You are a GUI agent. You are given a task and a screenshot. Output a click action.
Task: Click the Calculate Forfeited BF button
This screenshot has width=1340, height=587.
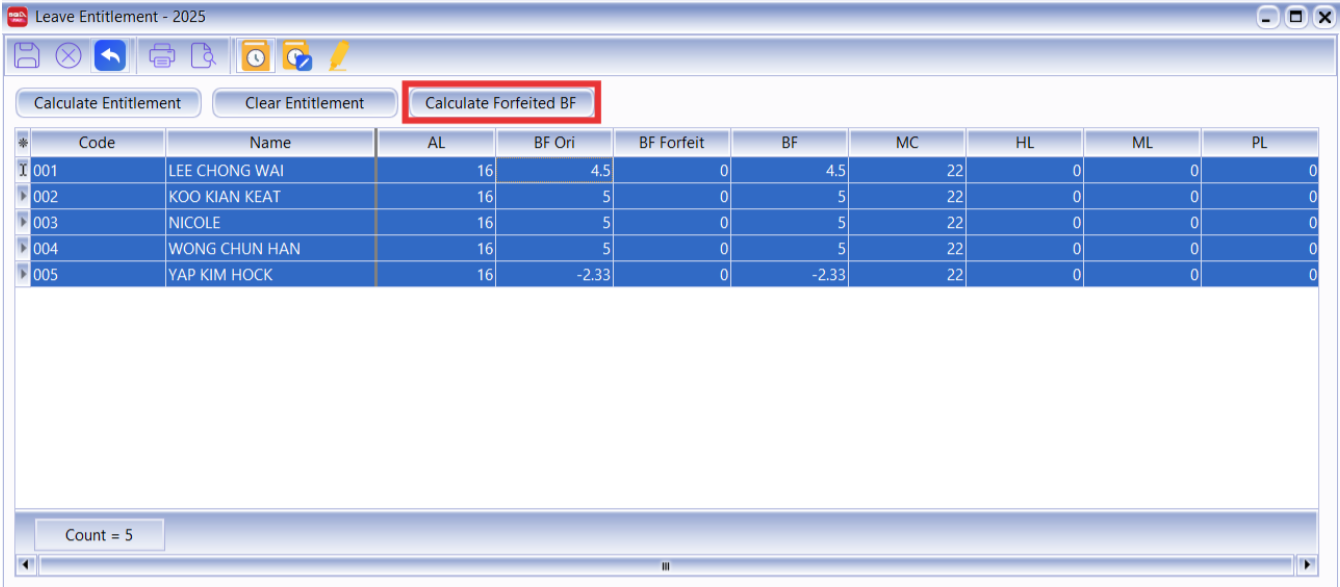point(501,103)
